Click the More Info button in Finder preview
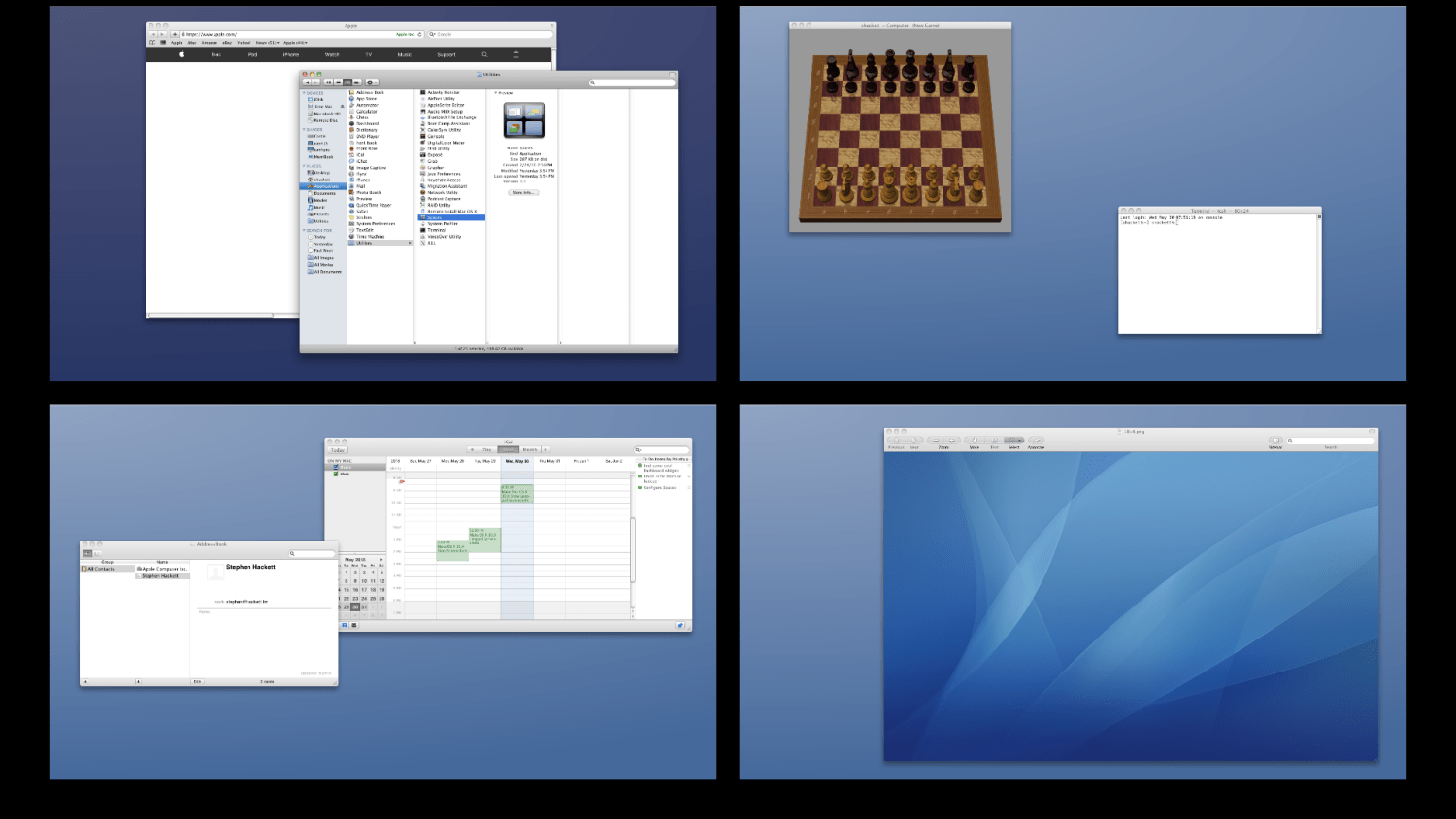 (x=523, y=192)
